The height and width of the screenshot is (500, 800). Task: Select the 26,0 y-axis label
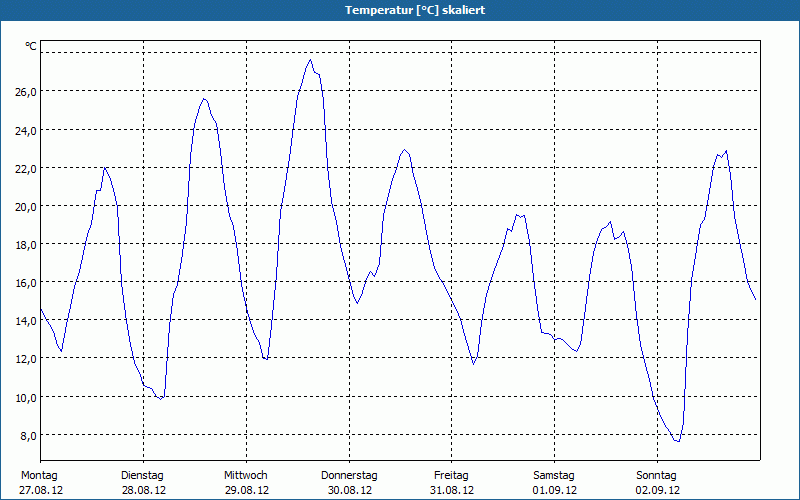click(x=26, y=92)
